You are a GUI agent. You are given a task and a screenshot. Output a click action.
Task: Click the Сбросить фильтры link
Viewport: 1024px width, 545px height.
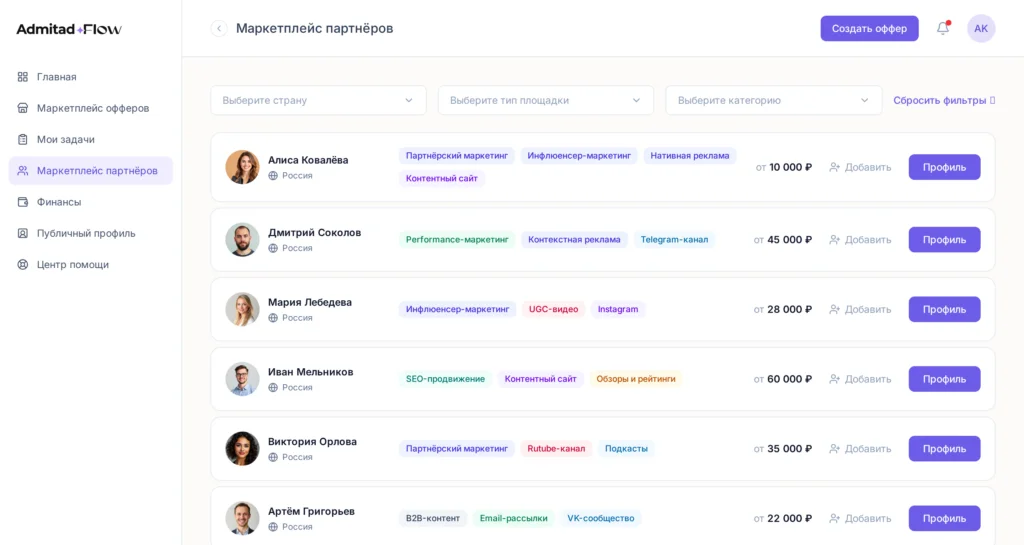(944, 101)
